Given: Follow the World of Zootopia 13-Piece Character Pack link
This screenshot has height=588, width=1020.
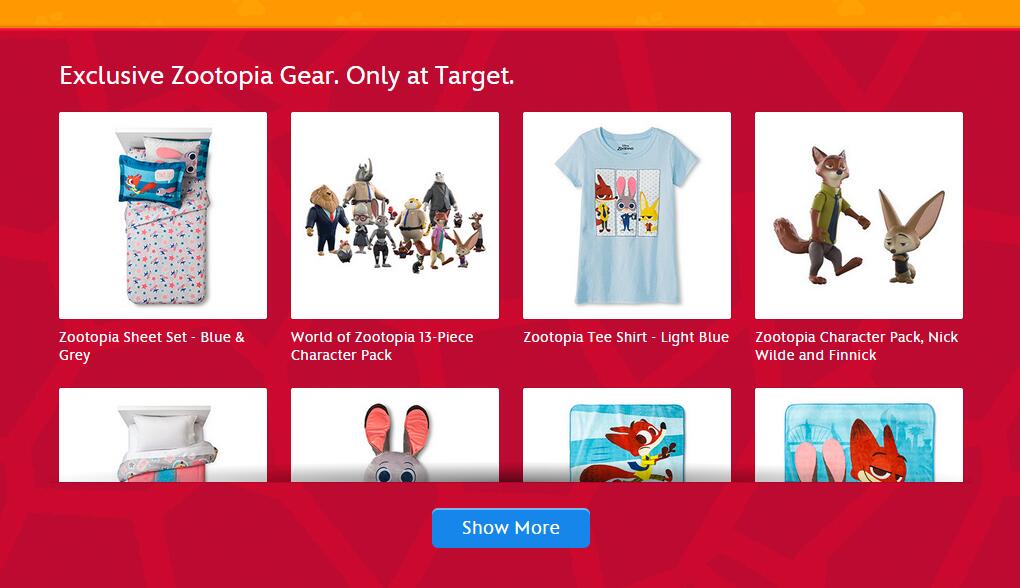Looking at the screenshot, I should [x=382, y=346].
